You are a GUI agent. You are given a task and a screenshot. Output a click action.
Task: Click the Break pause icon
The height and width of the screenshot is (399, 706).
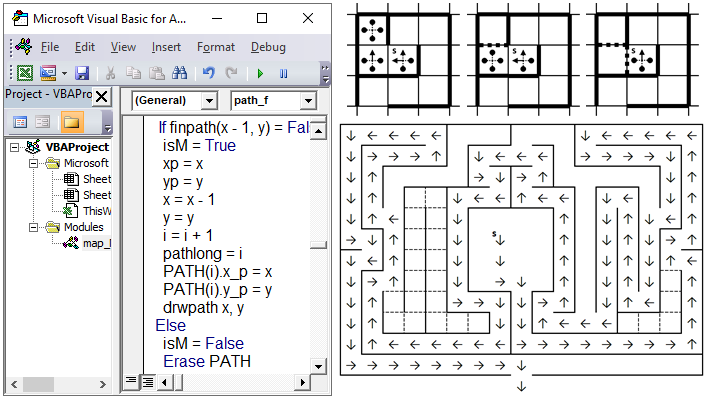pyautogui.click(x=283, y=73)
